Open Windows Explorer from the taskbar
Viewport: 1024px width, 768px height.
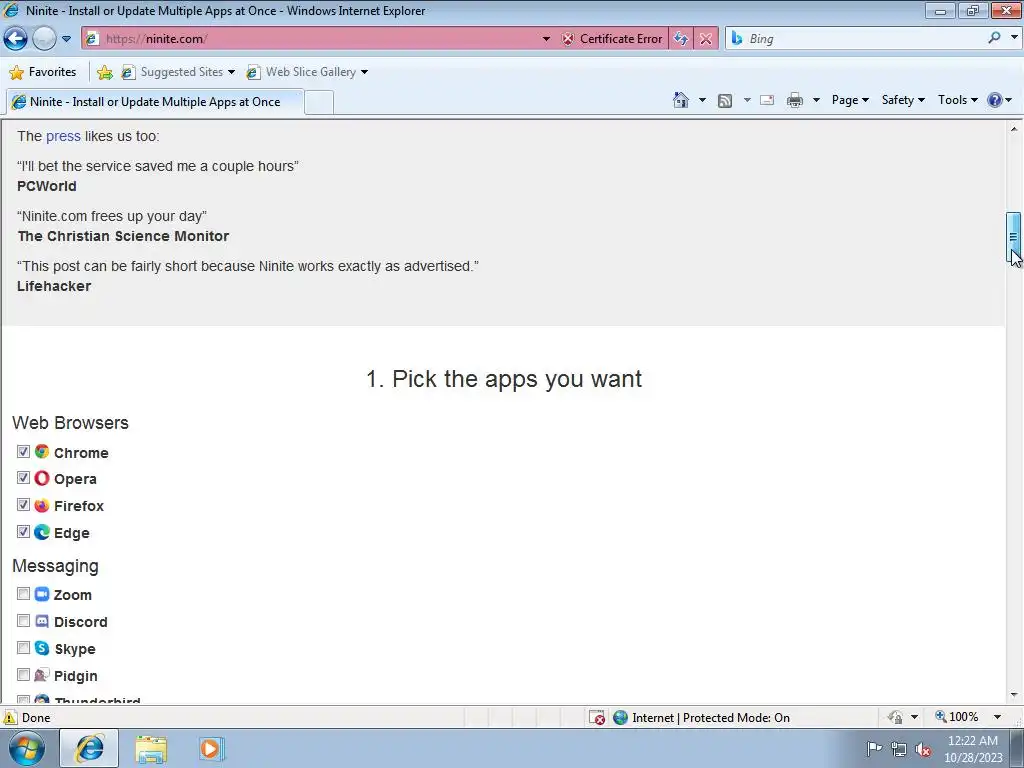[151, 749]
